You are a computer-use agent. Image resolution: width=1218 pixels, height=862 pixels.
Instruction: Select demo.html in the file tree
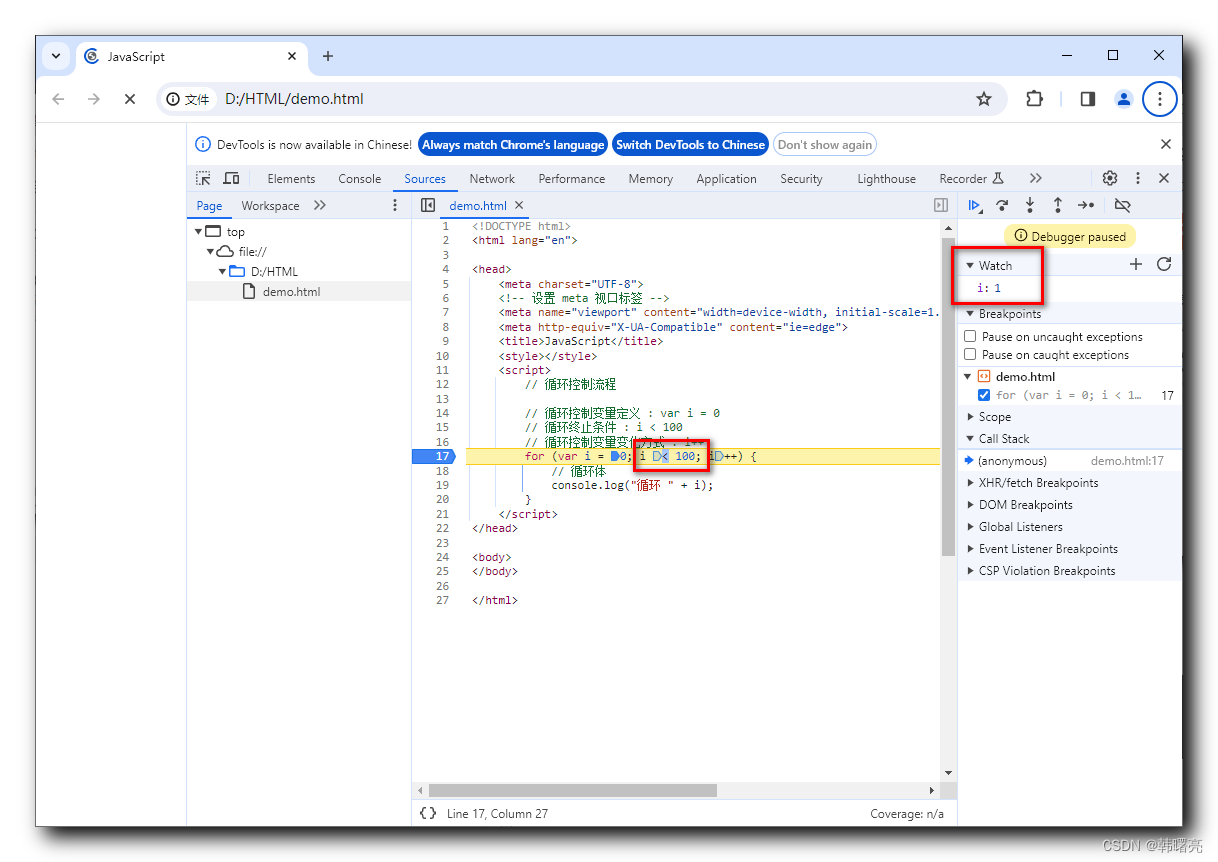(x=291, y=292)
